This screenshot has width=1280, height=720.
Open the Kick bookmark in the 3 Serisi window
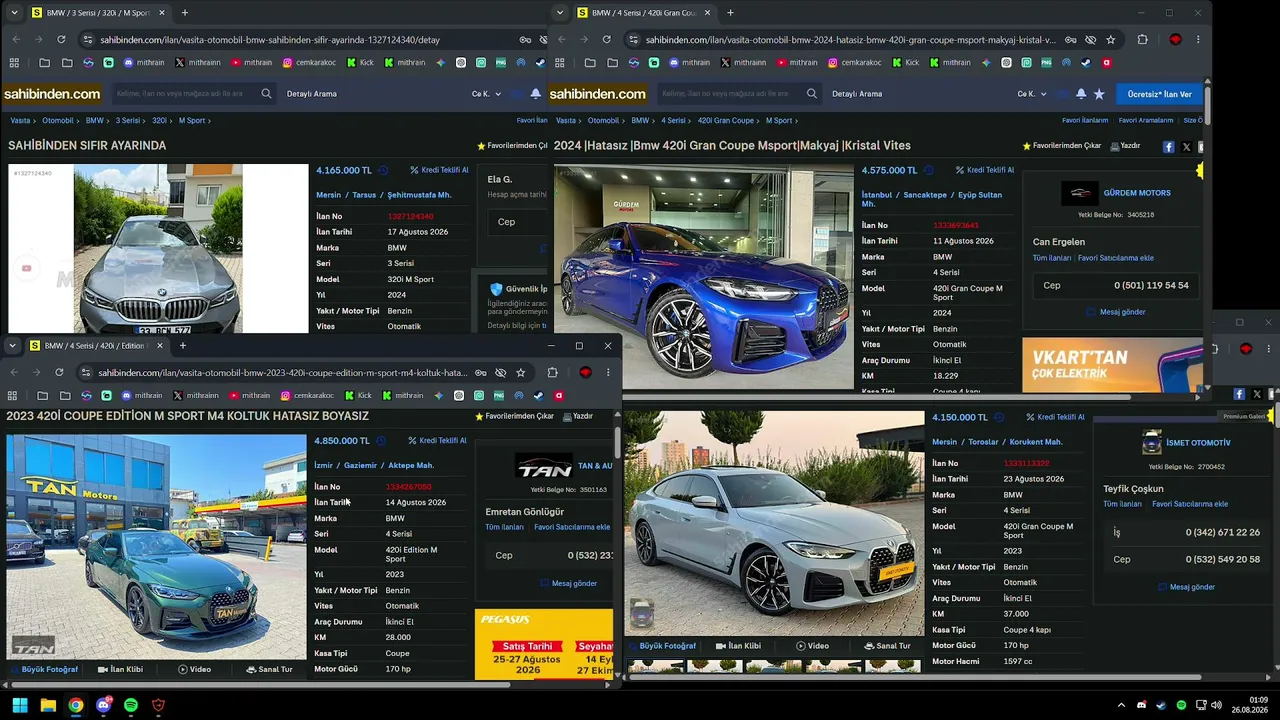359,62
